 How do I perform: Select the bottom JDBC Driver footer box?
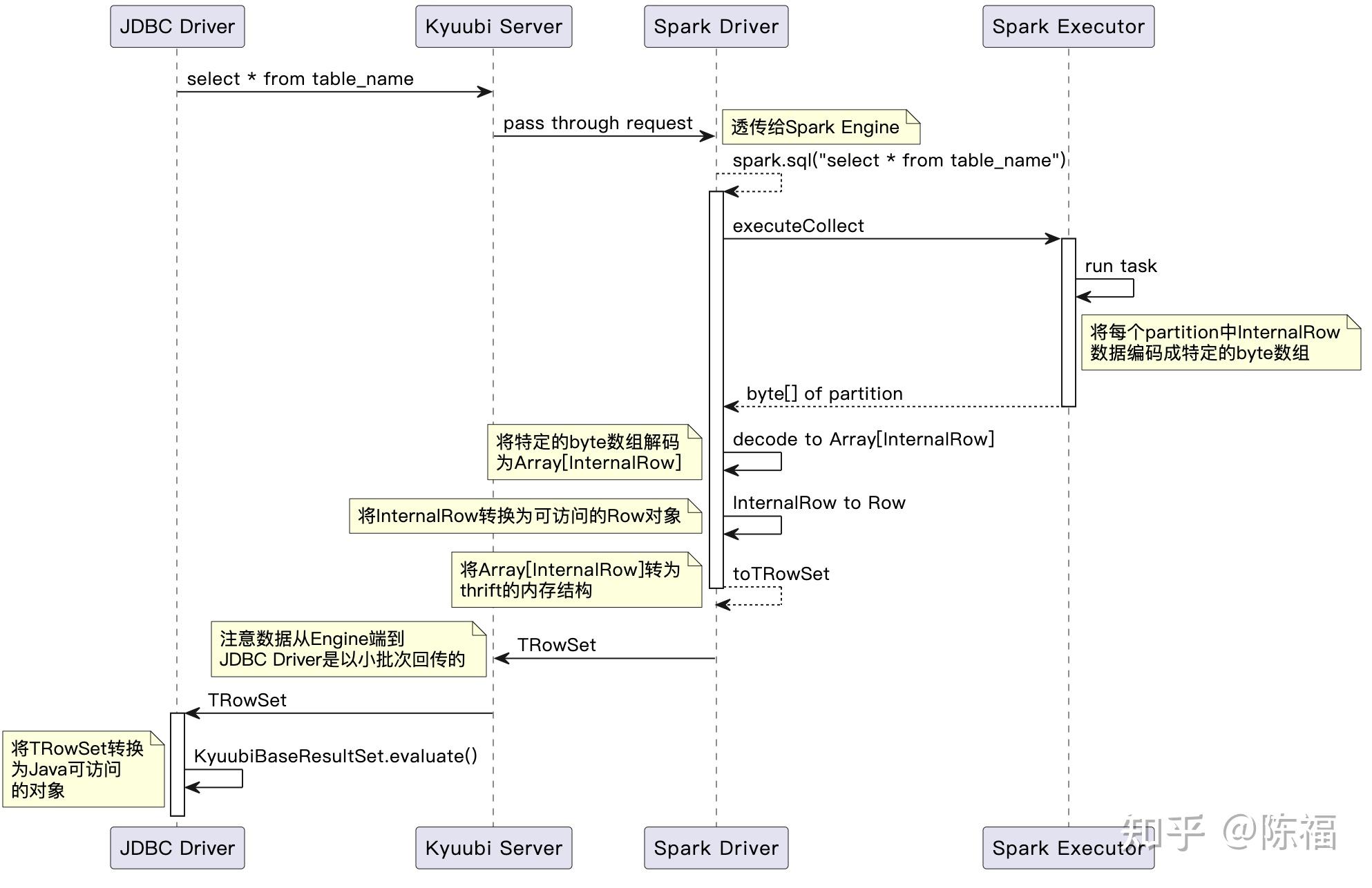(x=176, y=848)
